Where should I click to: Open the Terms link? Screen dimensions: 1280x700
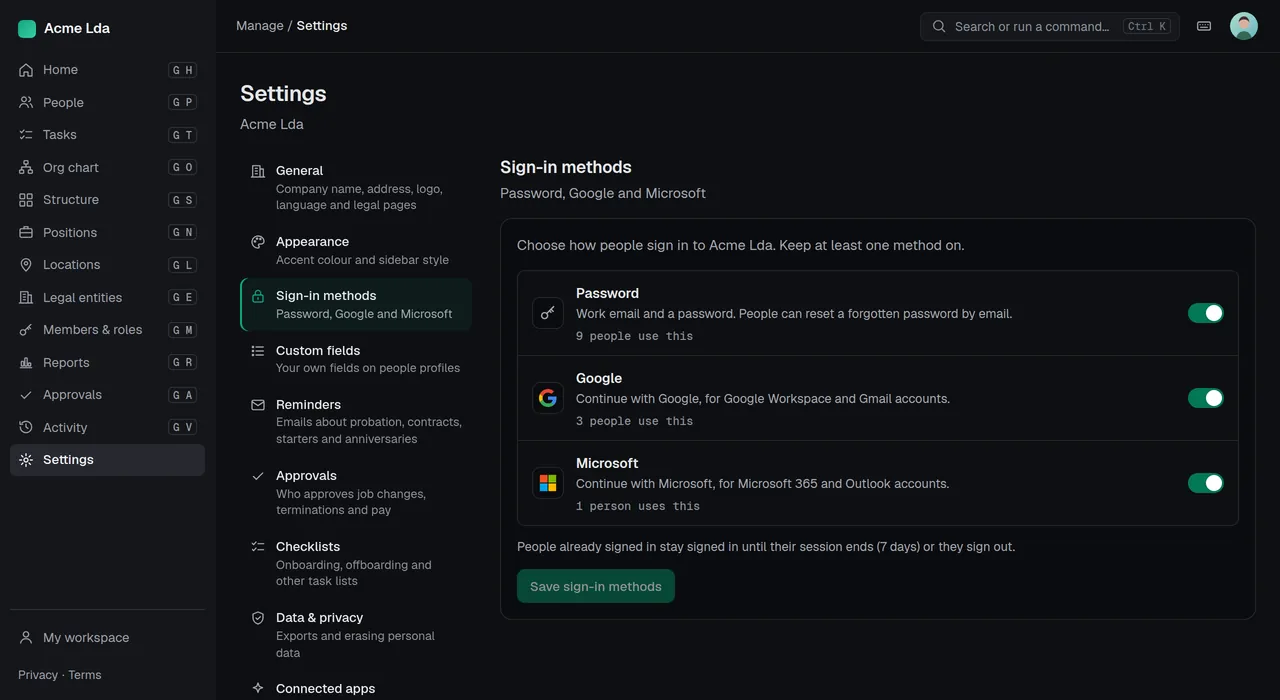click(85, 675)
